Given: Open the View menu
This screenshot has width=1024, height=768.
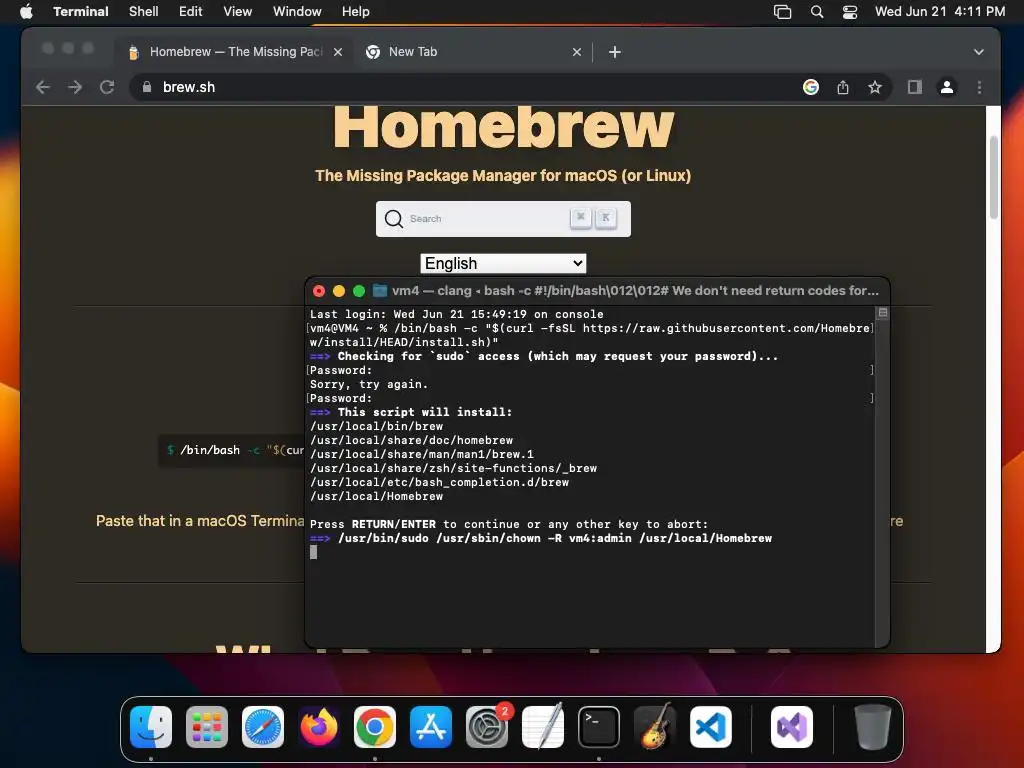Looking at the screenshot, I should point(238,12).
